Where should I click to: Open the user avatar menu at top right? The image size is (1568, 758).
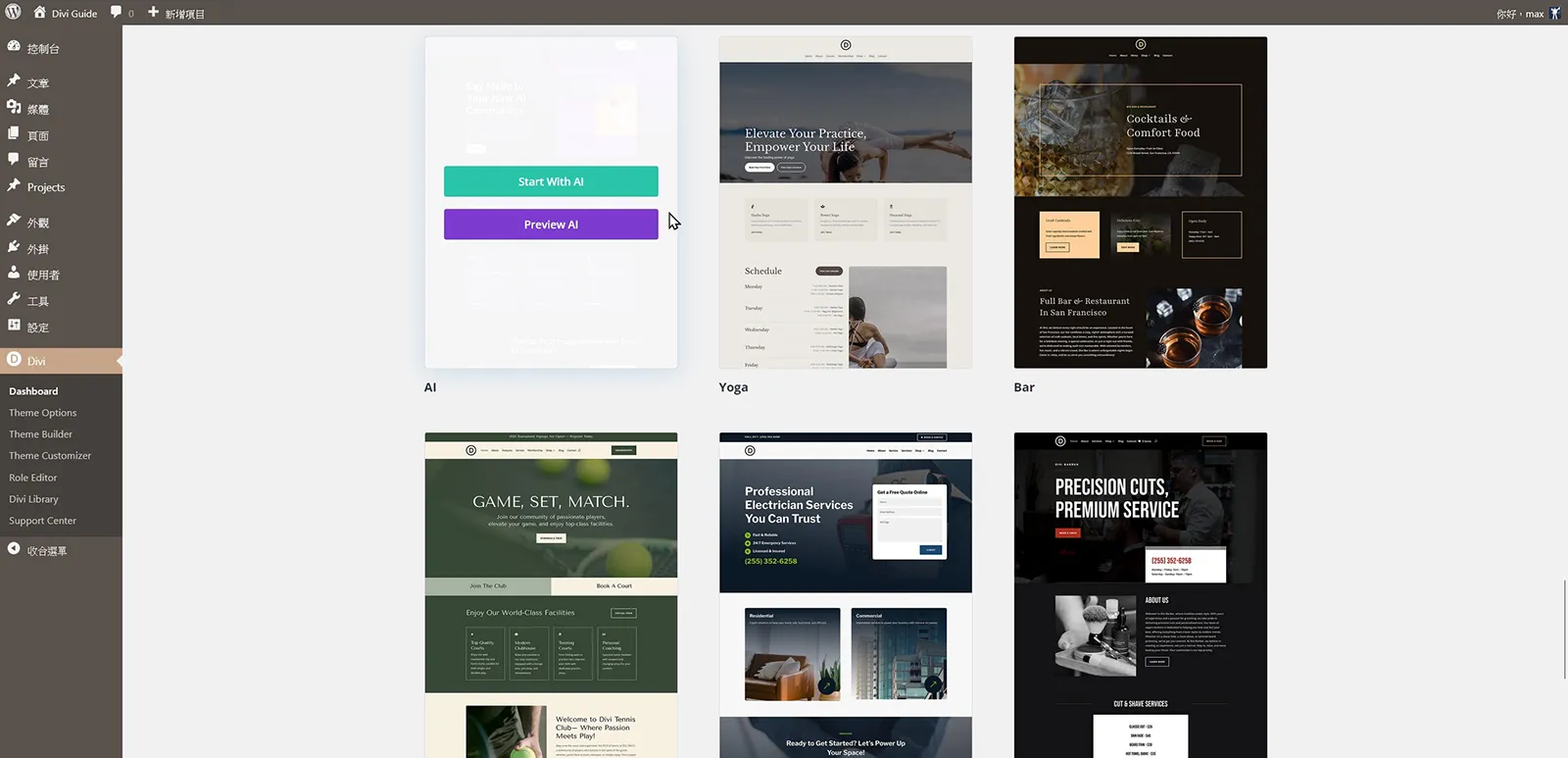pos(1555,13)
